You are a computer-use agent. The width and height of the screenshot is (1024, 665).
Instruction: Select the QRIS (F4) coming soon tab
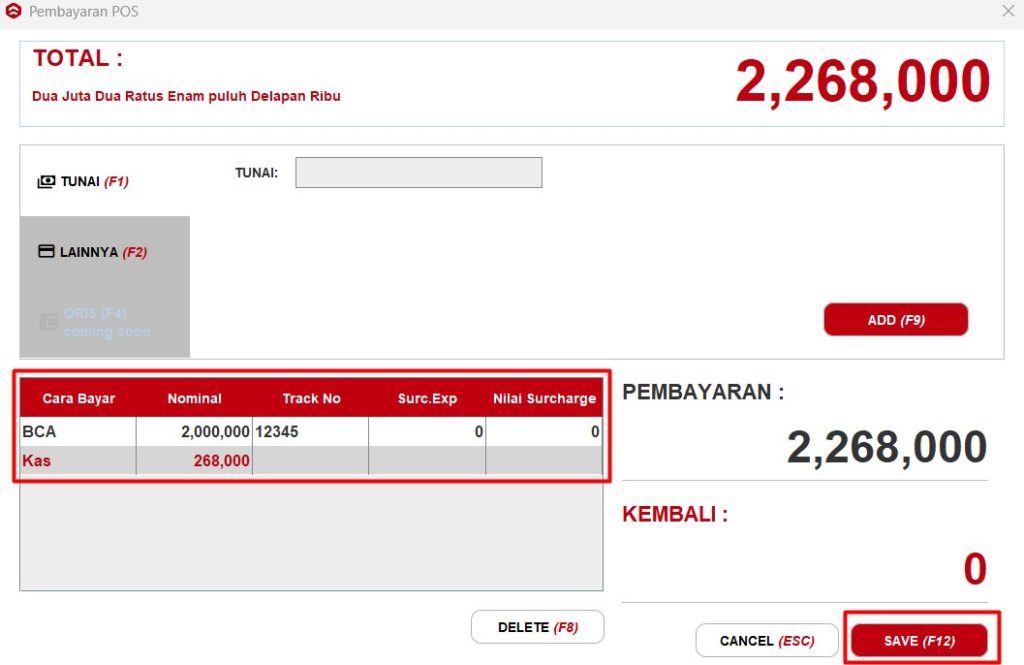(105, 322)
